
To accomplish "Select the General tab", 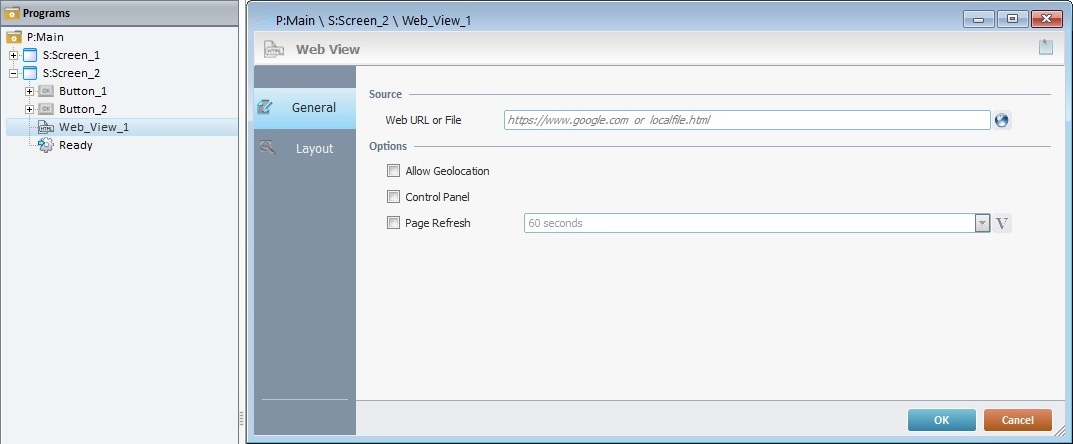I will pyautogui.click(x=306, y=107).
